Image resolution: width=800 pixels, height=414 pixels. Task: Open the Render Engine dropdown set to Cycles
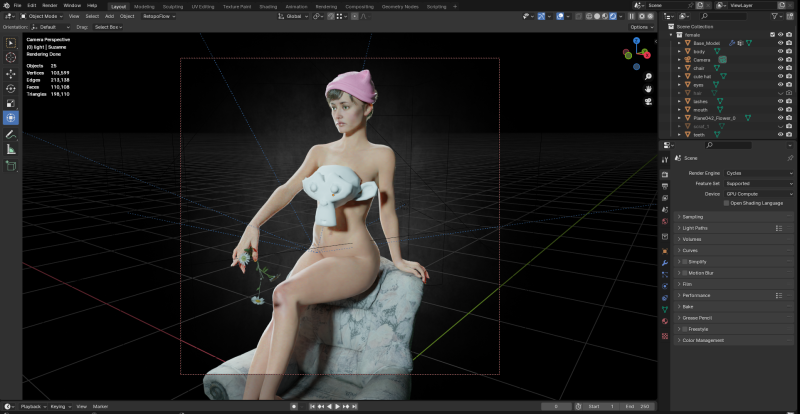[x=758, y=173]
